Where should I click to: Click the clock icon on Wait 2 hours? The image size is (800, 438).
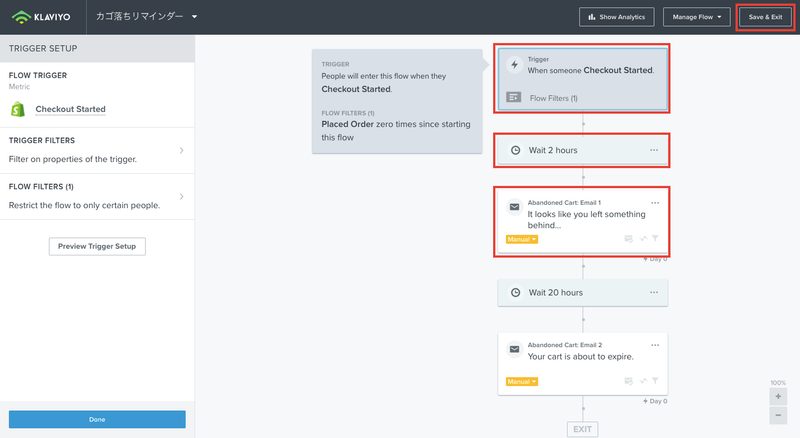coord(515,150)
